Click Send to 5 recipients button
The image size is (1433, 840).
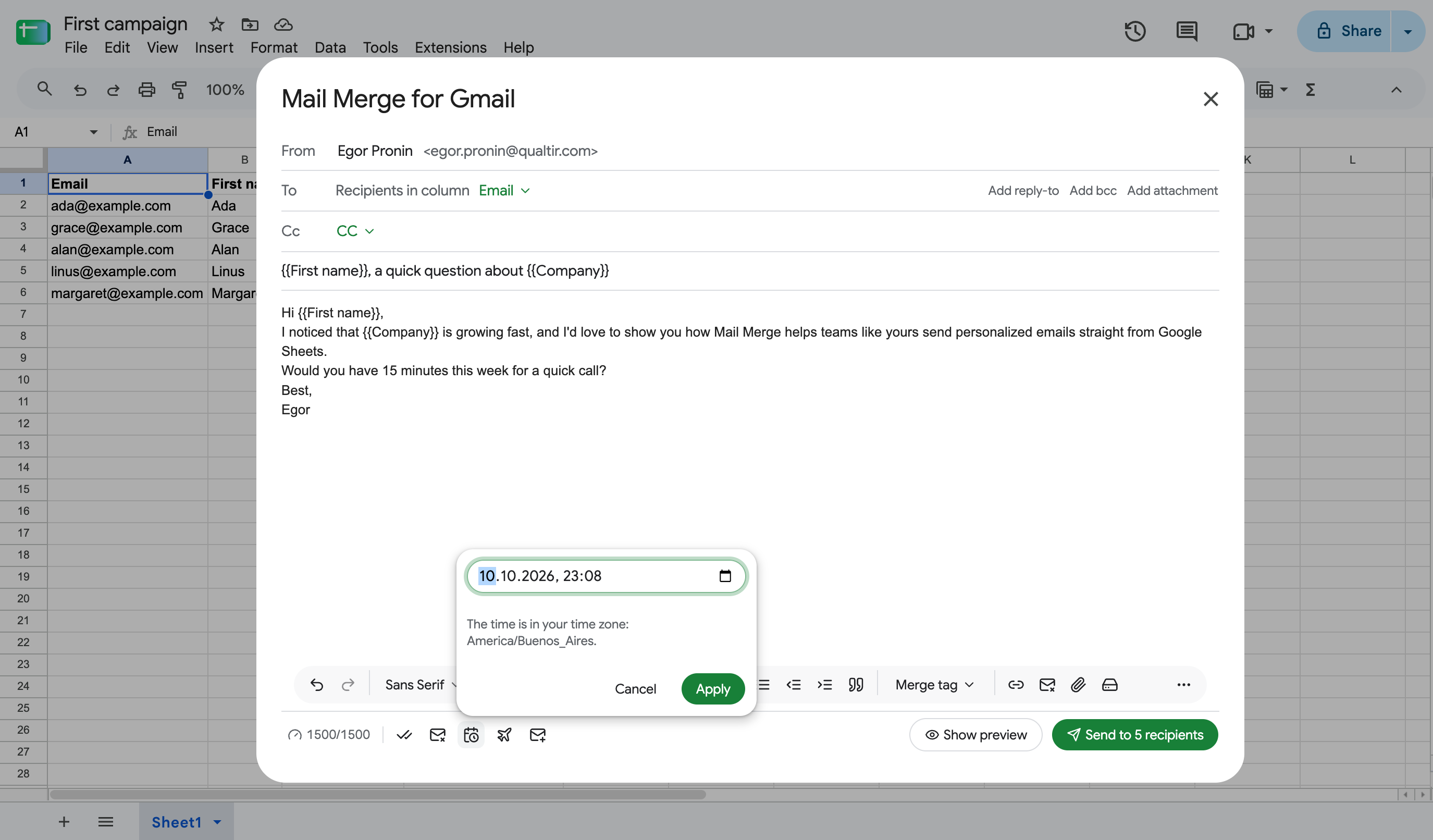point(1134,735)
